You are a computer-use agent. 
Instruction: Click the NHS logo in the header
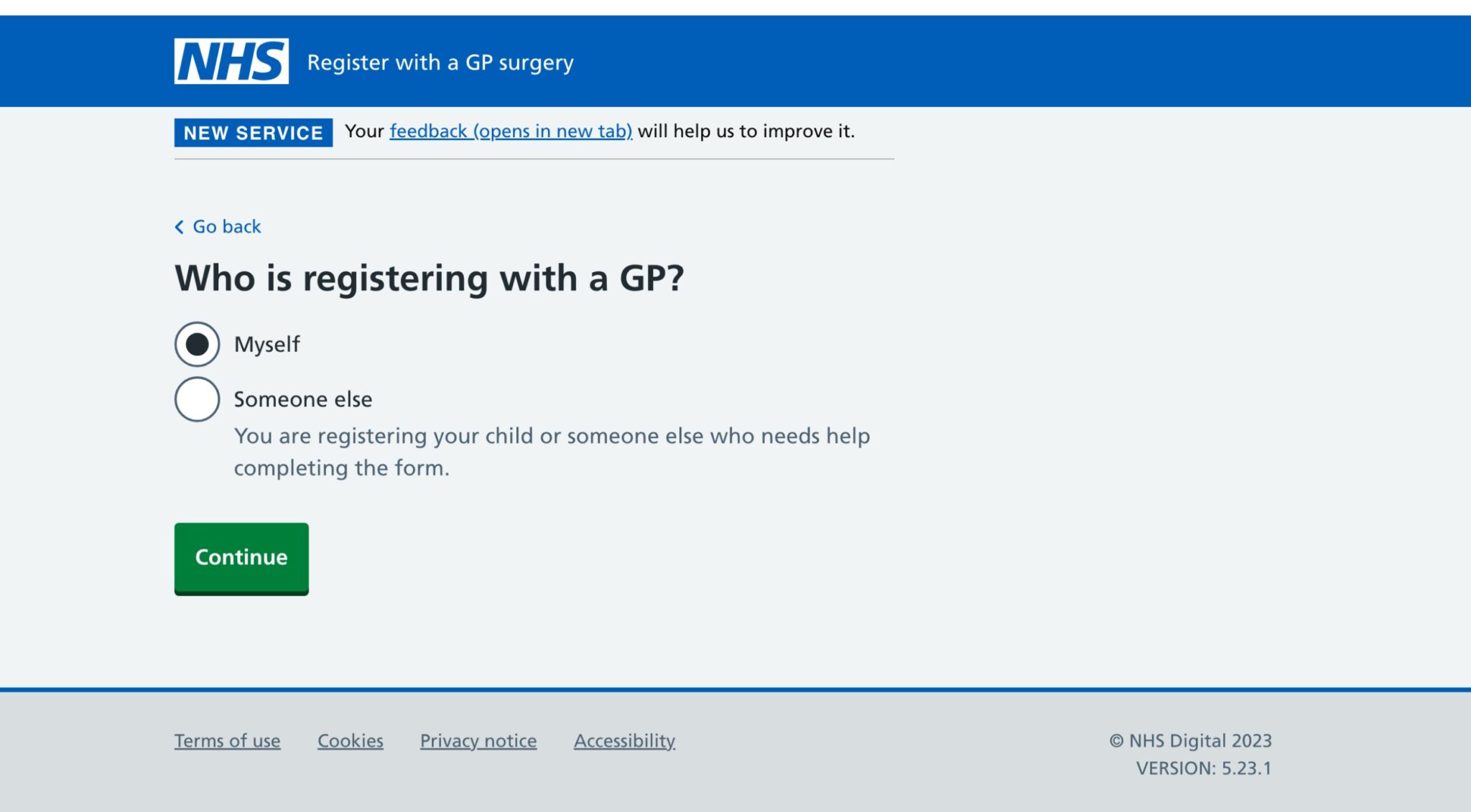tap(231, 60)
